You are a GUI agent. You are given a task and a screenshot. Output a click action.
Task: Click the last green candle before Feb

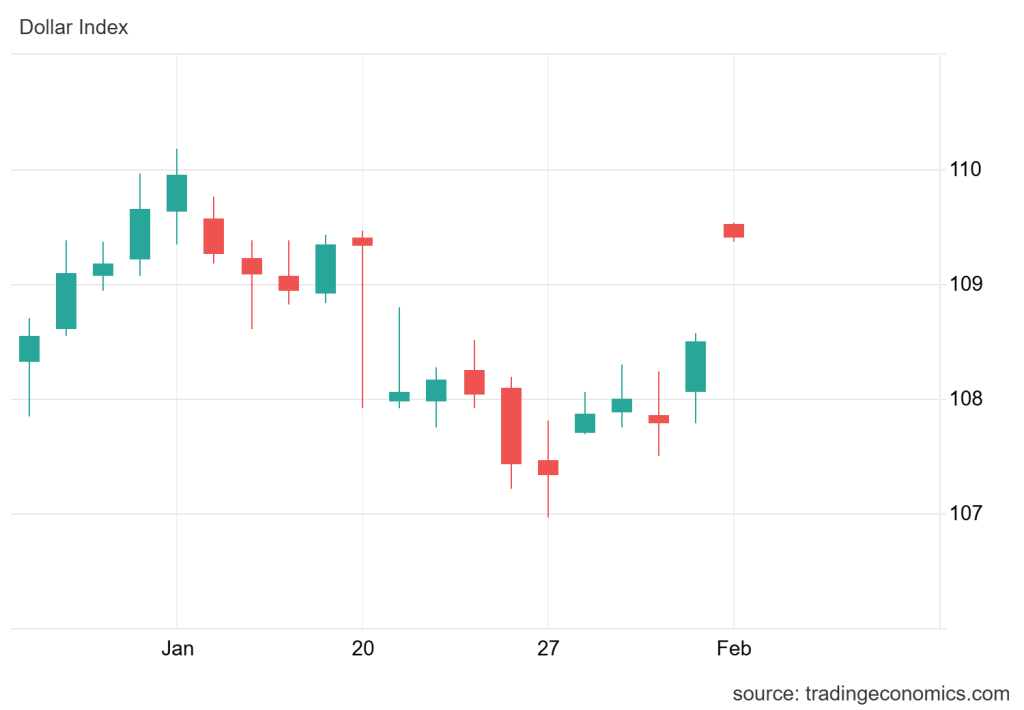pos(696,366)
